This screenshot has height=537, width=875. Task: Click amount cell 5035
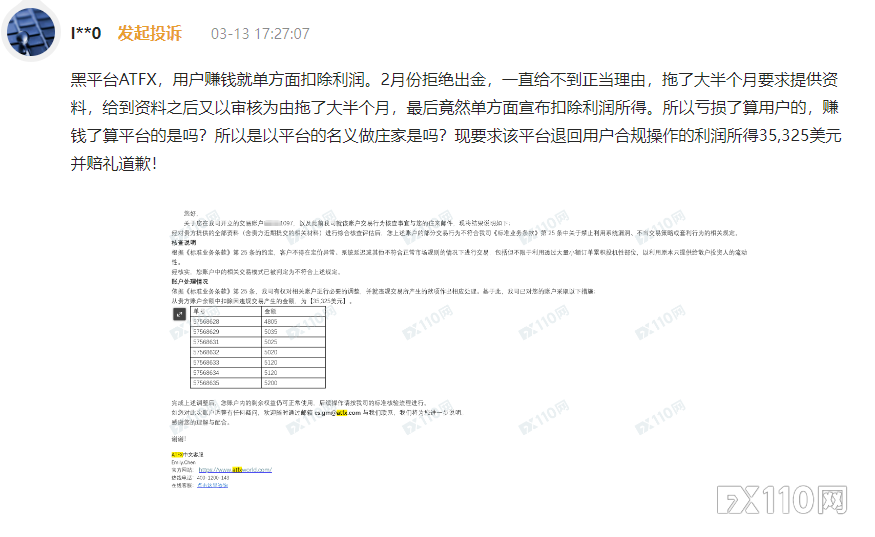point(294,332)
